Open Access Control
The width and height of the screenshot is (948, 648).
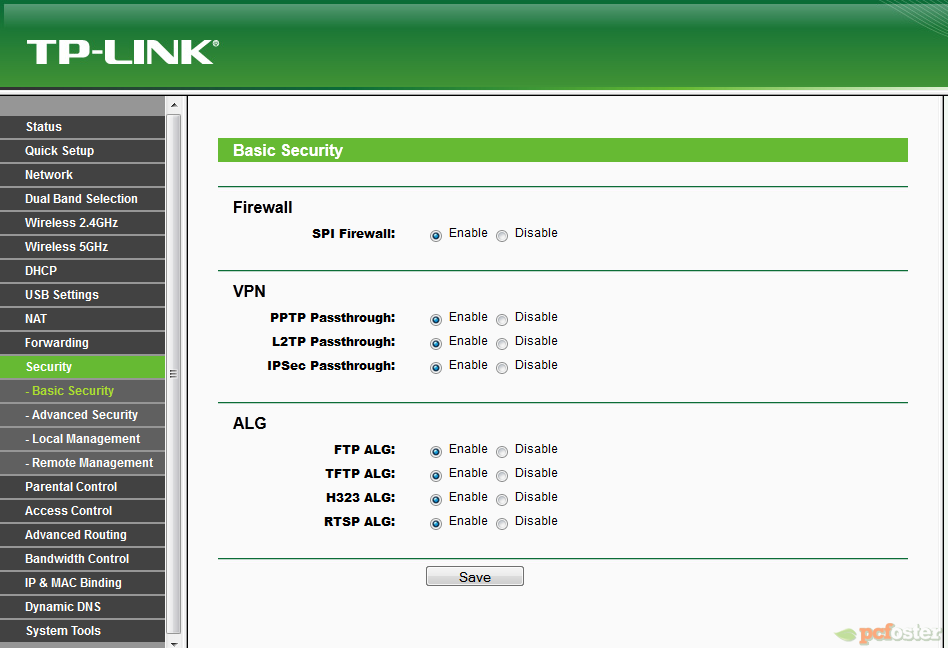pyautogui.click(x=82, y=511)
